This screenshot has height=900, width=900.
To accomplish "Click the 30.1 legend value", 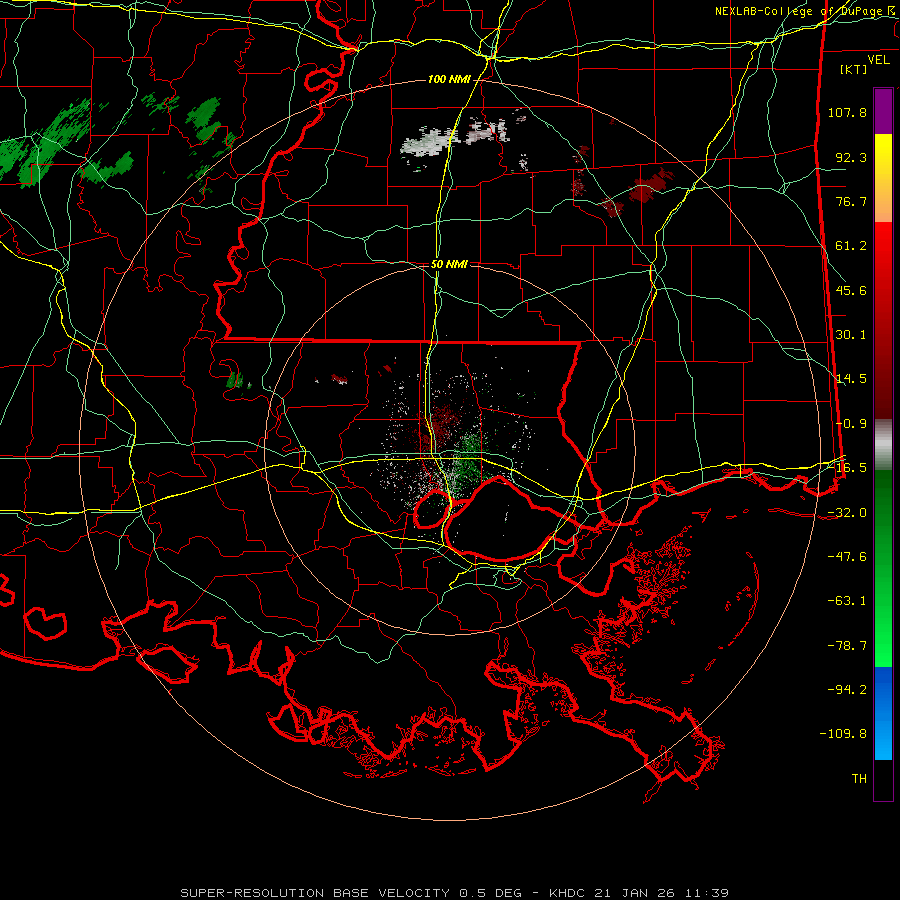I will 851,335.
